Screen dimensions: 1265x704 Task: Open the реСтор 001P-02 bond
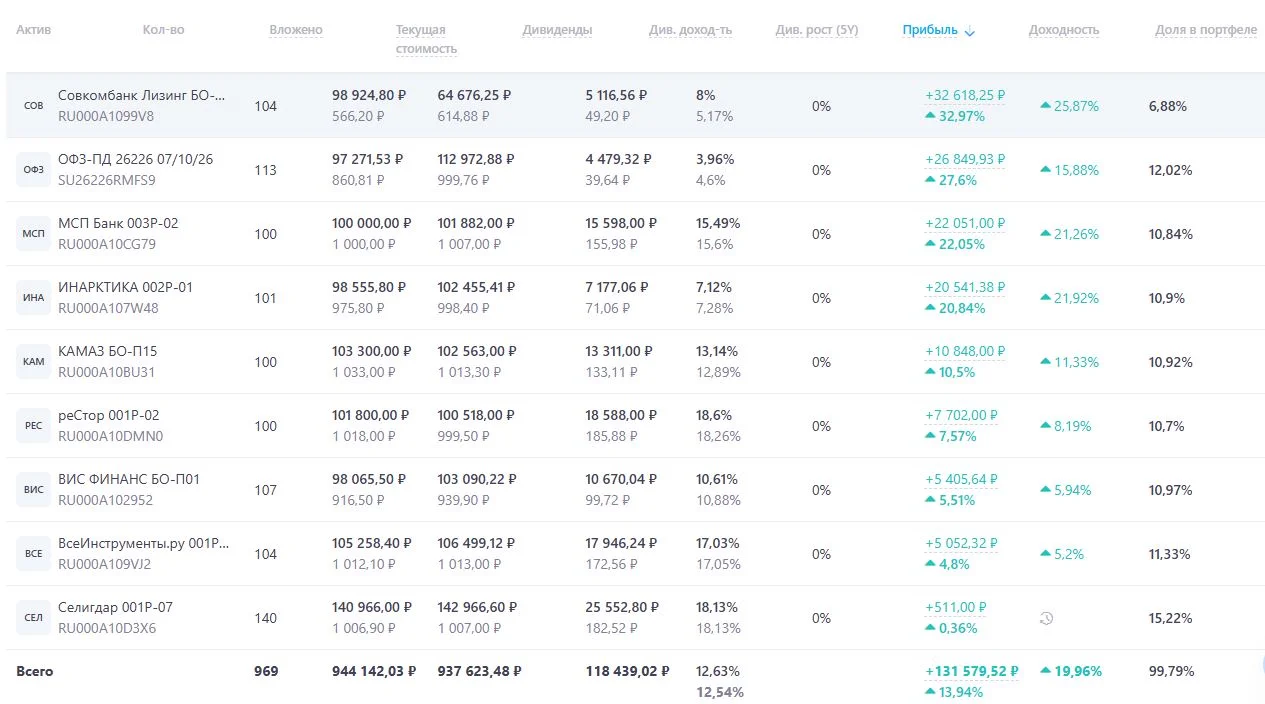pos(108,415)
